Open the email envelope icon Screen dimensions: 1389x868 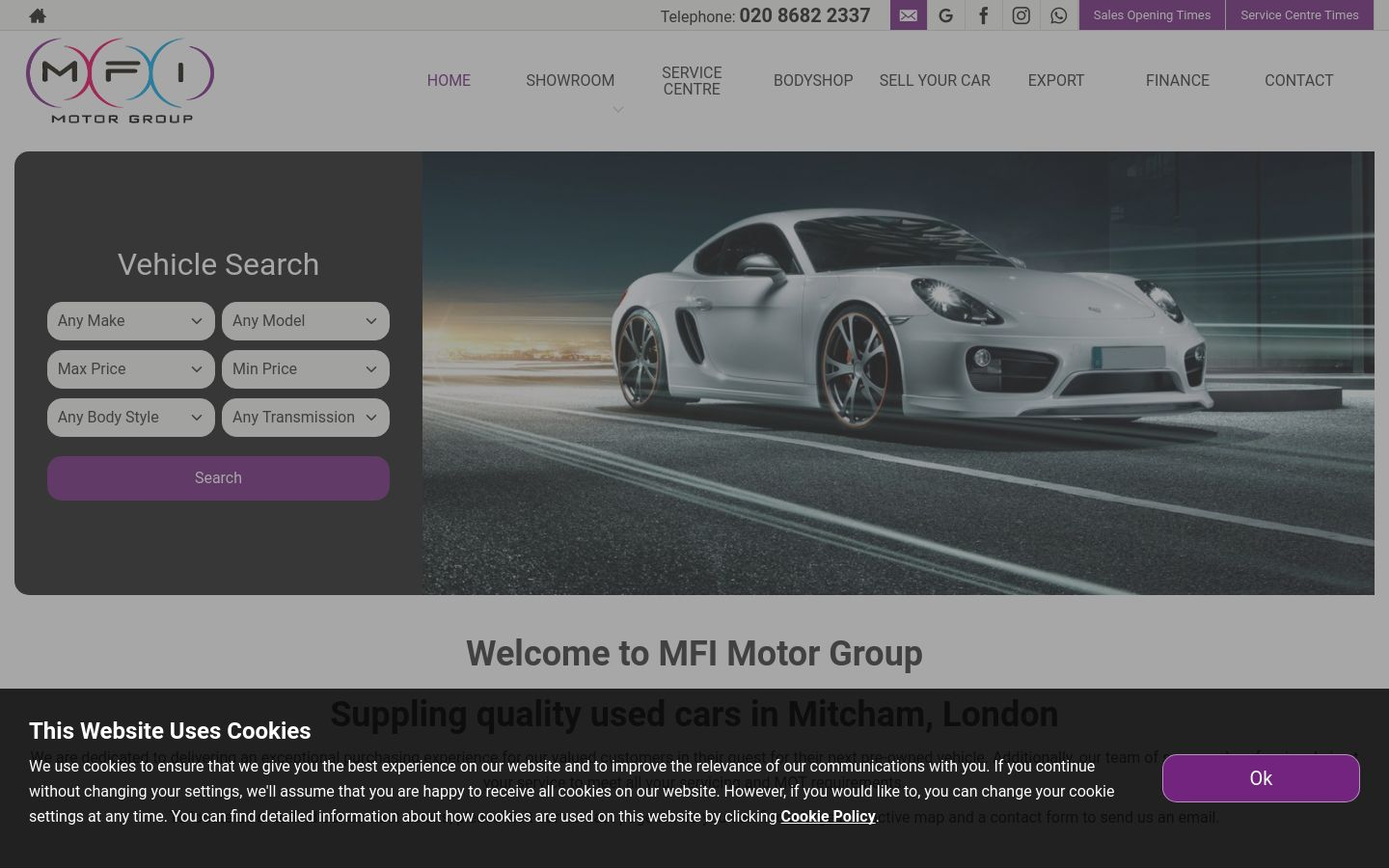909,15
